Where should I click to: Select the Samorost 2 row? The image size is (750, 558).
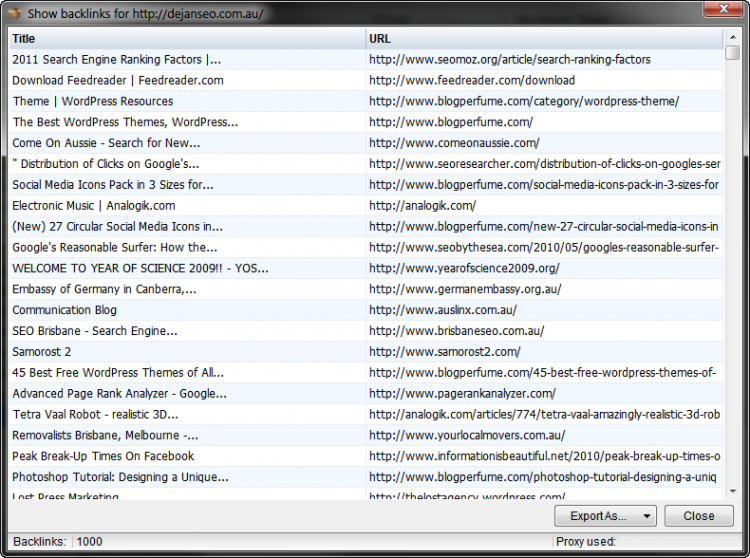click(42, 352)
